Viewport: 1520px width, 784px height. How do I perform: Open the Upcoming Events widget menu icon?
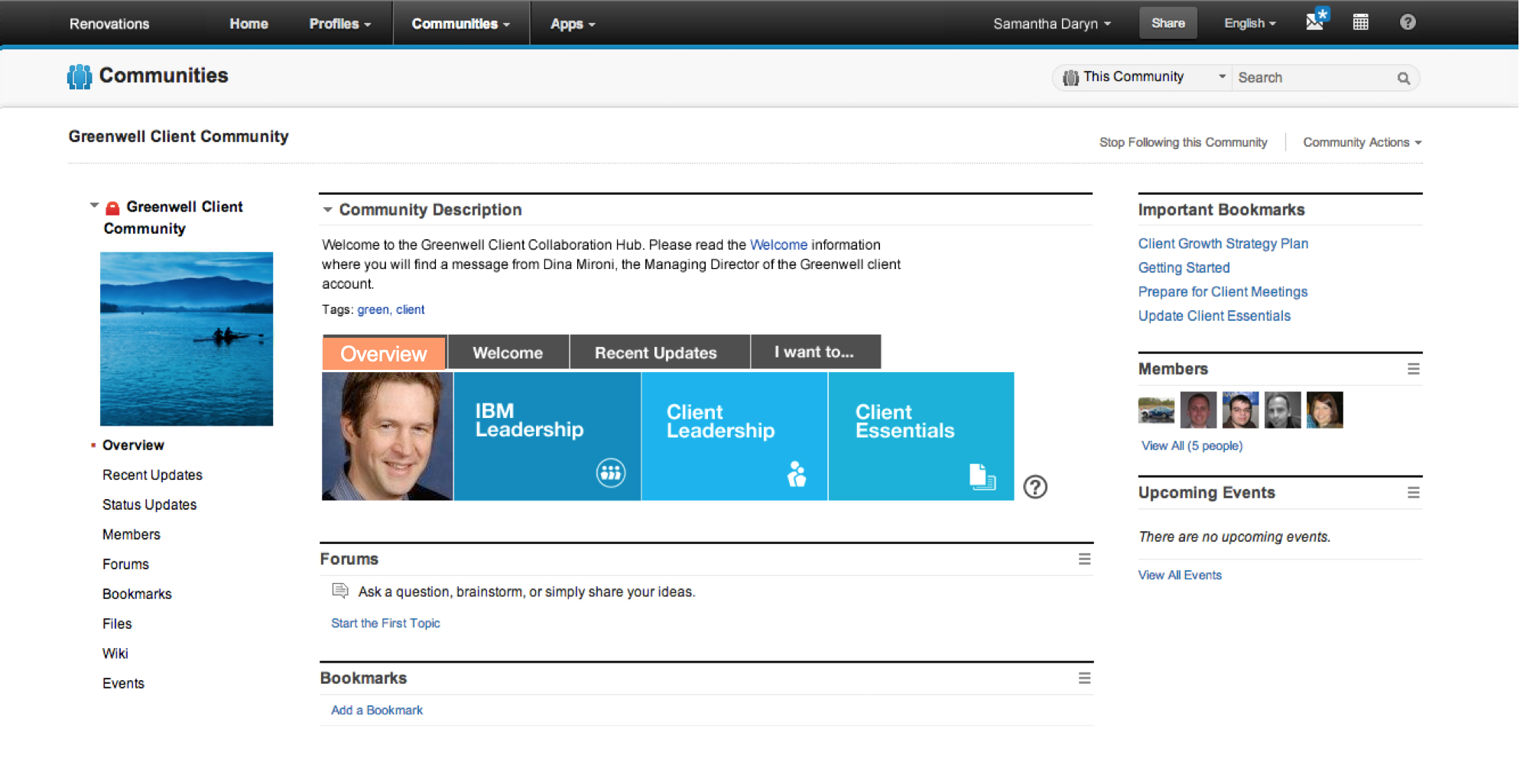click(x=1413, y=493)
